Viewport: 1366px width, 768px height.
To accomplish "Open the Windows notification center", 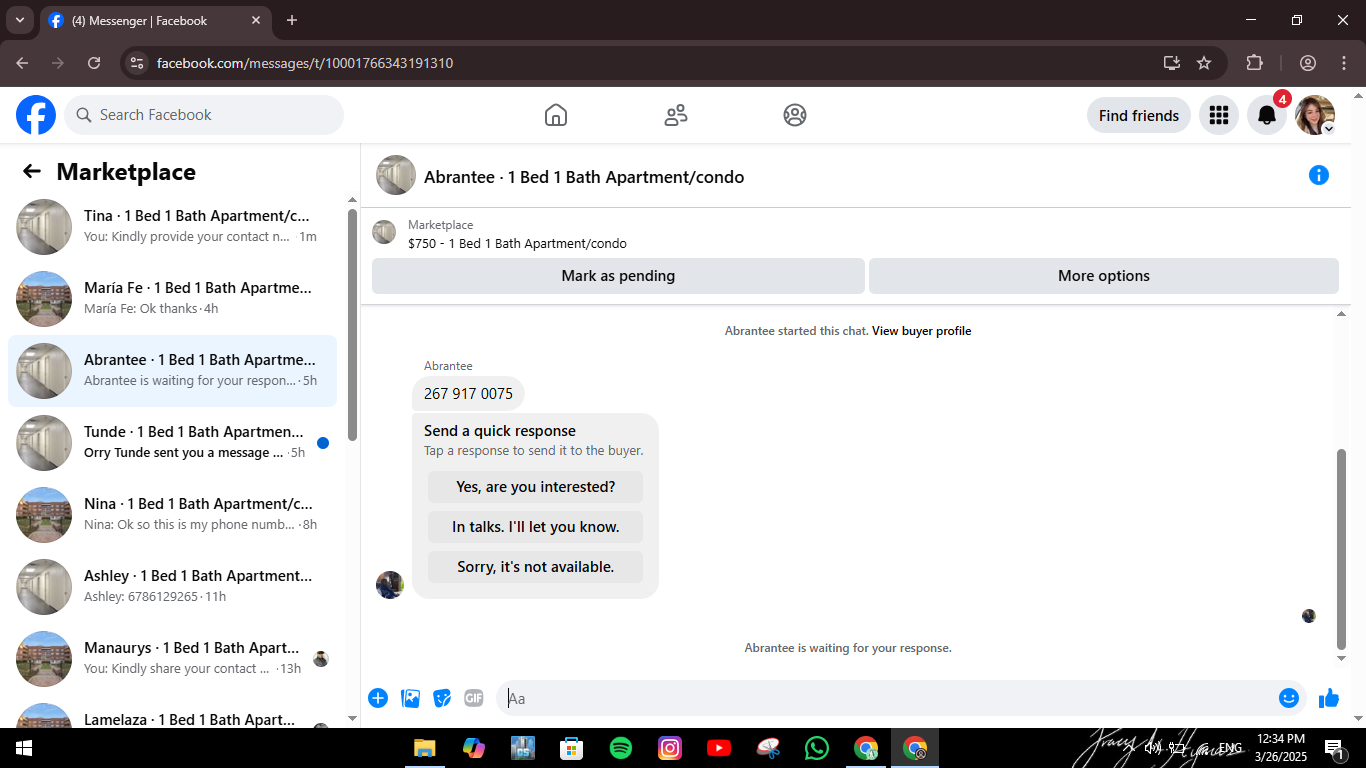I will pos(1334,748).
